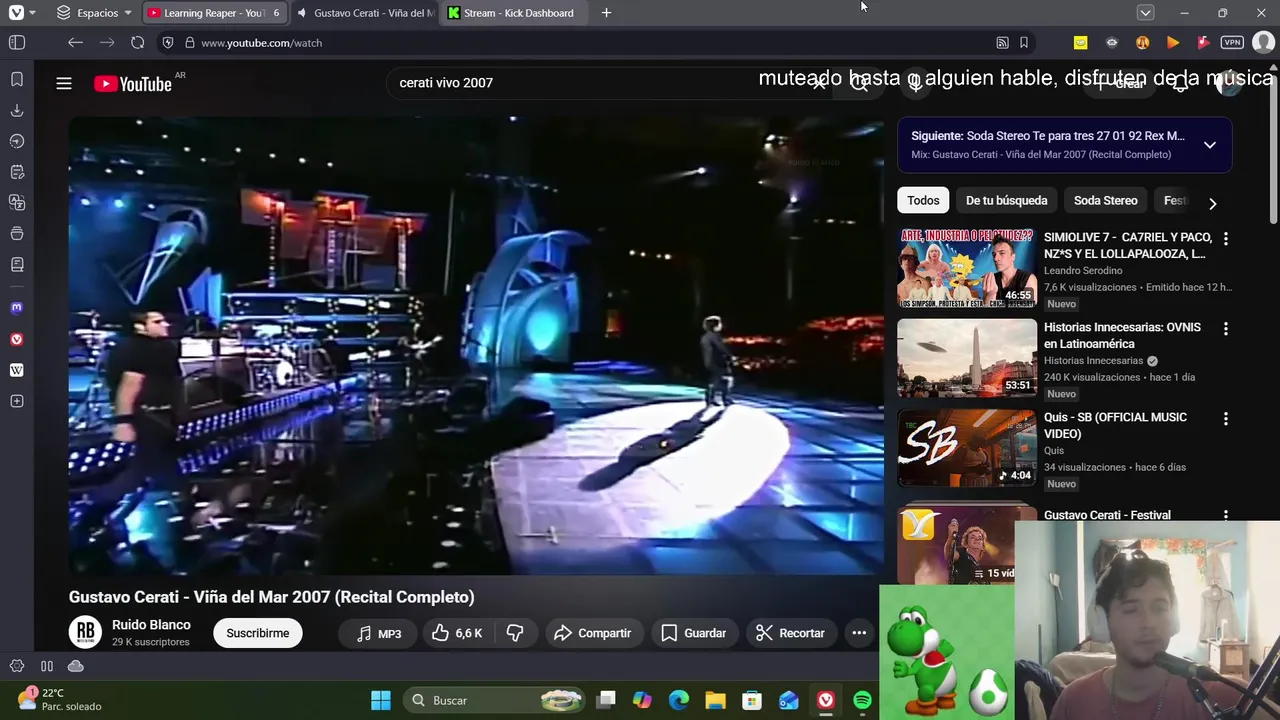Open YouTube guide hamburger menu
This screenshot has width=1280, height=720.
(x=64, y=83)
